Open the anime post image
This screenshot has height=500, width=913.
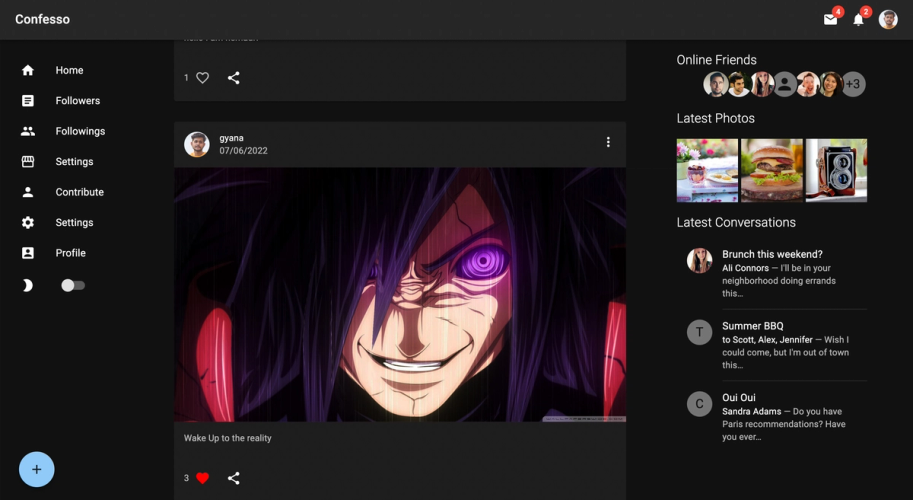400,295
